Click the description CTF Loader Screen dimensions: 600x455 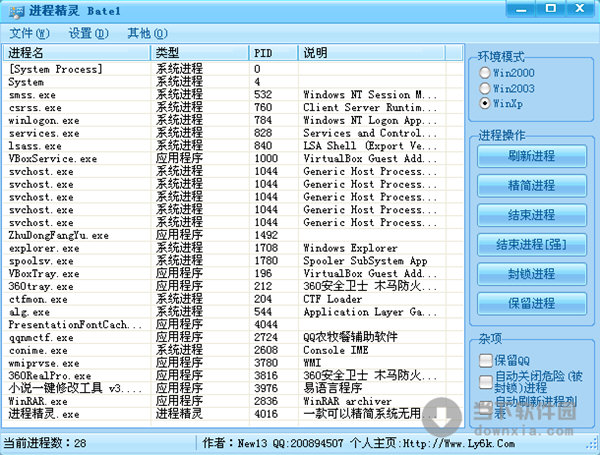click(x=333, y=299)
